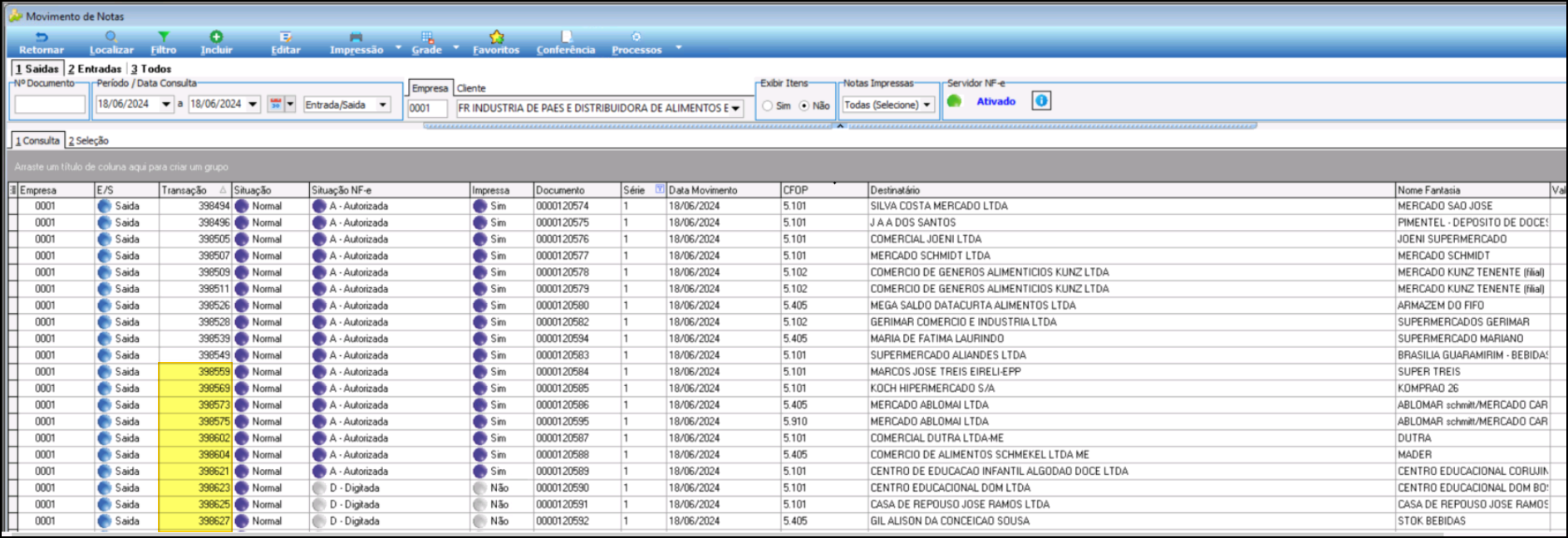Click Incluir to add a note

[216, 37]
